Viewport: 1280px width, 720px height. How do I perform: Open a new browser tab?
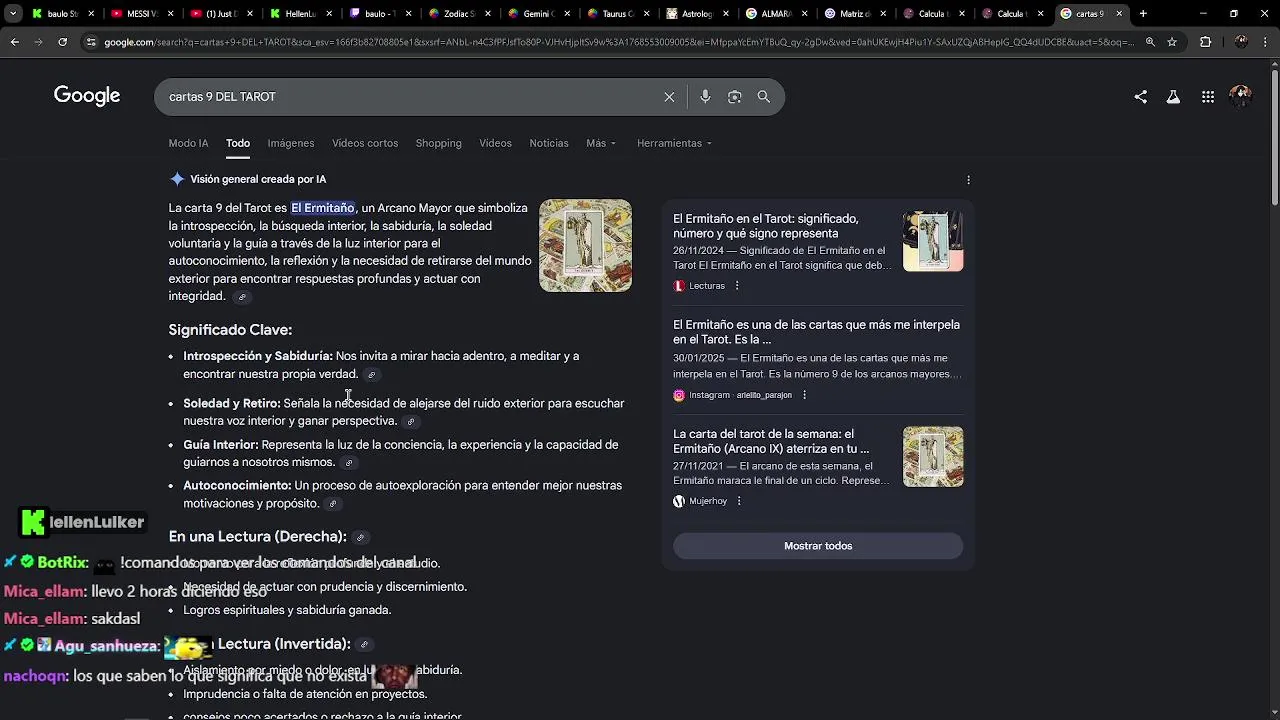(1143, 14)
